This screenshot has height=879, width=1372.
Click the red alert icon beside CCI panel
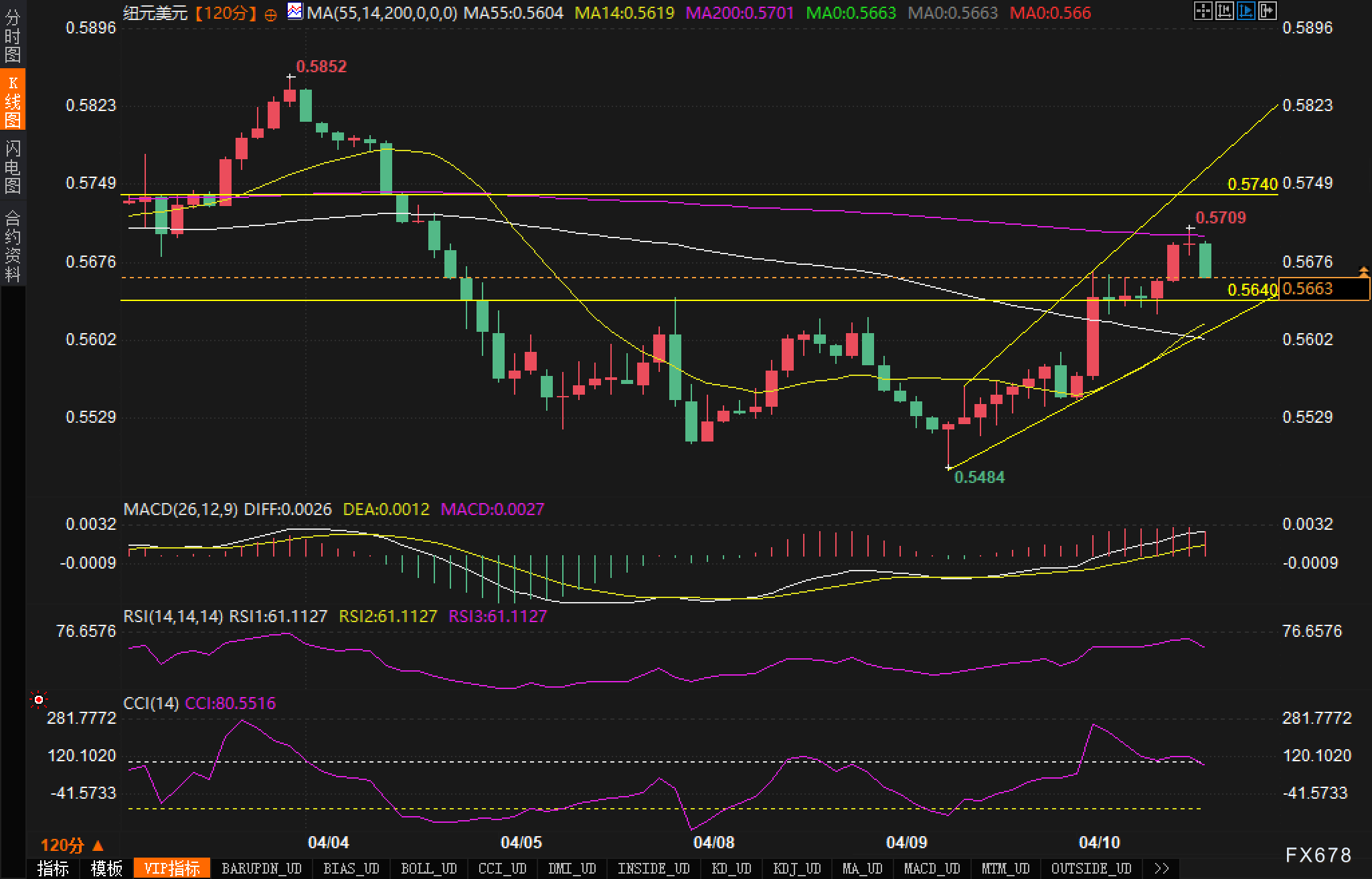pos(39,700)
